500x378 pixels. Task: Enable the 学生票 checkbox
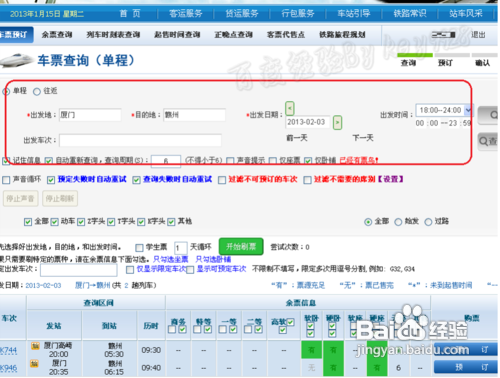pos(139,248)
